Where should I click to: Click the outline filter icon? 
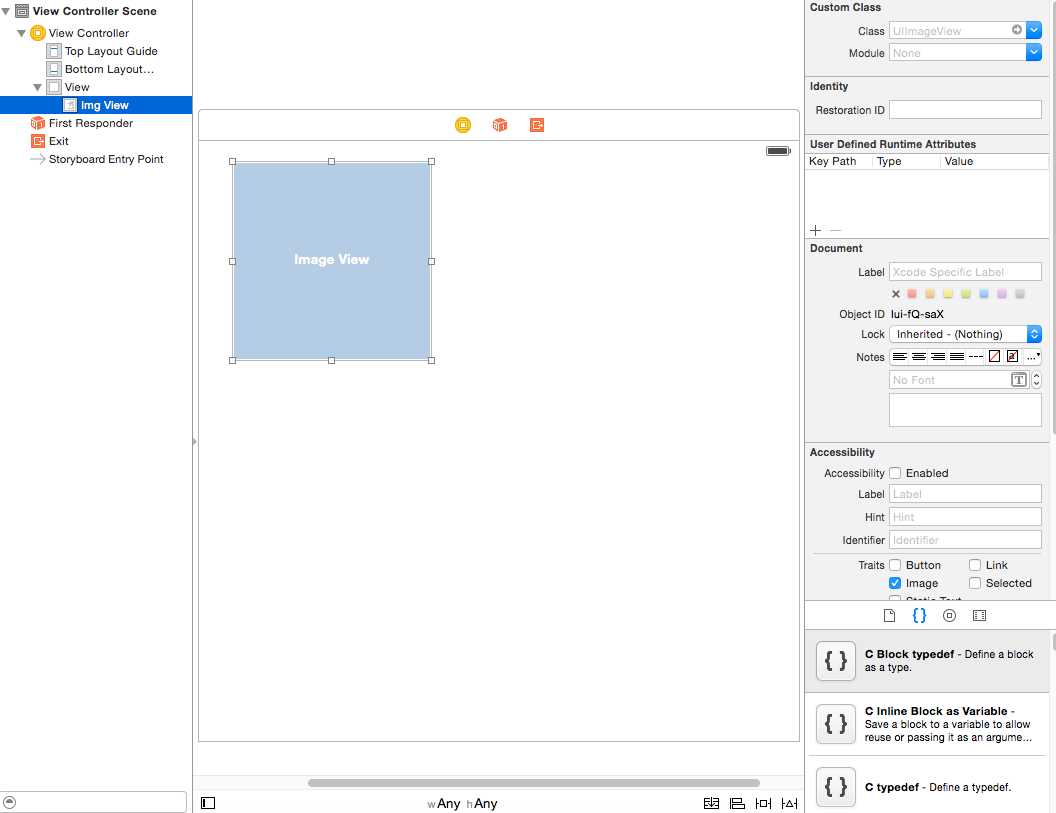[x=9, y=802]
